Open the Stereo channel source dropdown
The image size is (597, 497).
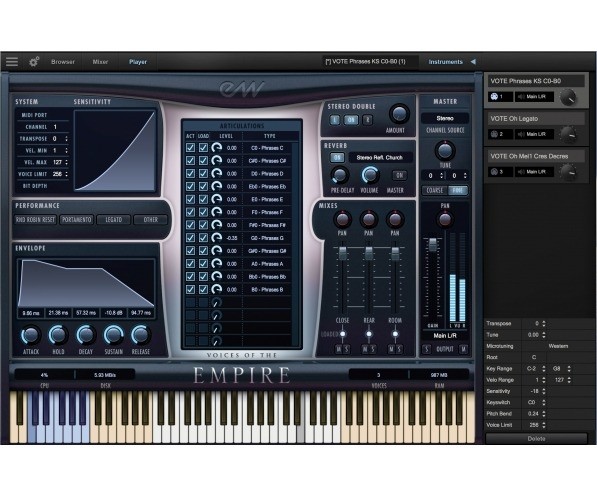445,118
